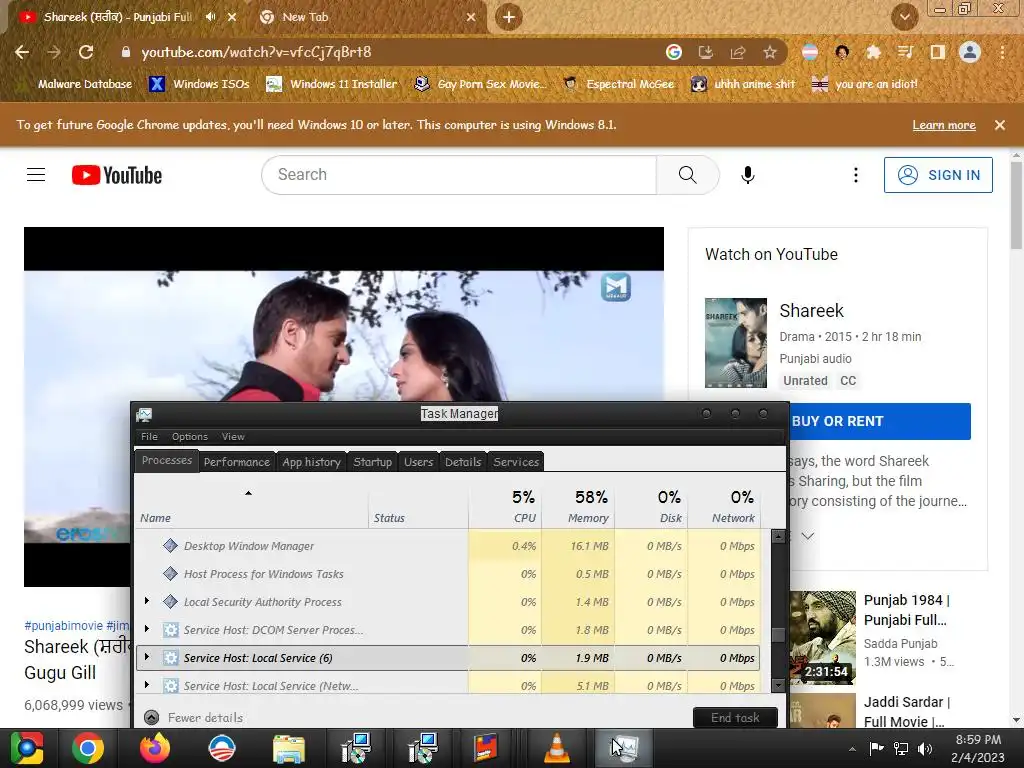The width and height of the screenshot is (1024, 768).
Task: Click the Google icon in address bar
Action: (x=674, y=52)
